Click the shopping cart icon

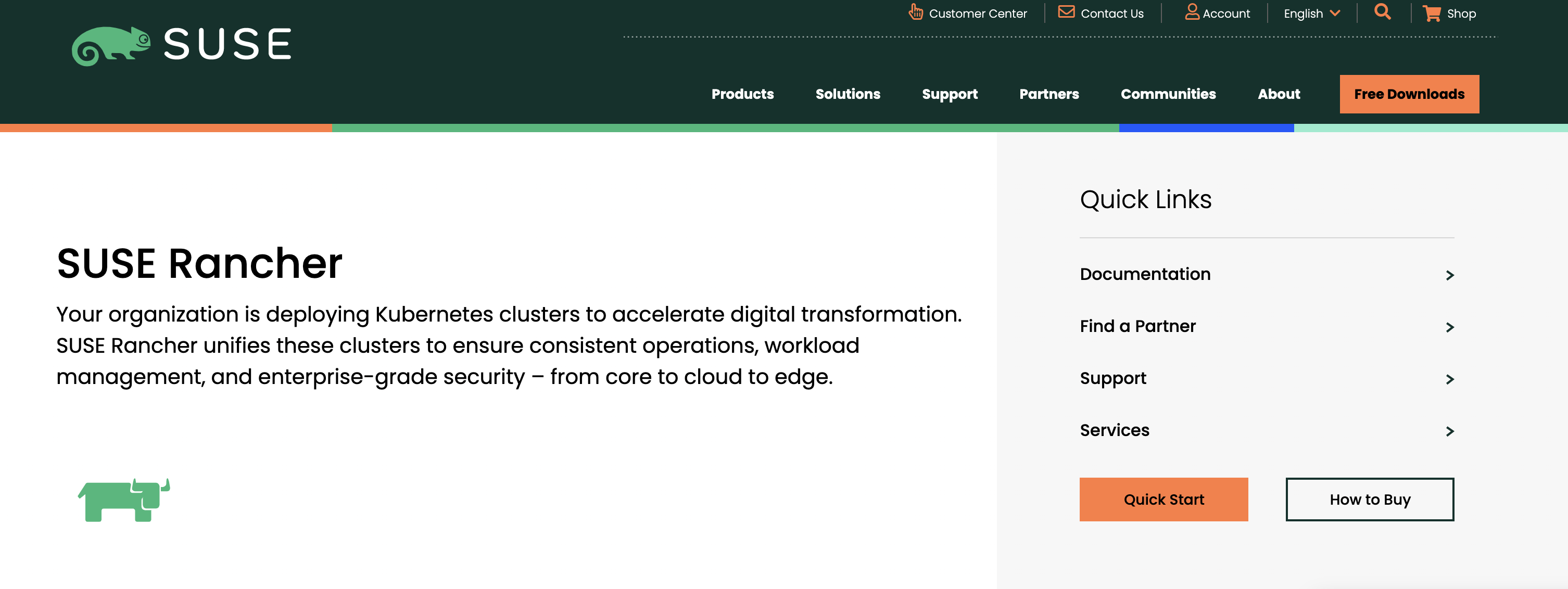click(1431, 14)
